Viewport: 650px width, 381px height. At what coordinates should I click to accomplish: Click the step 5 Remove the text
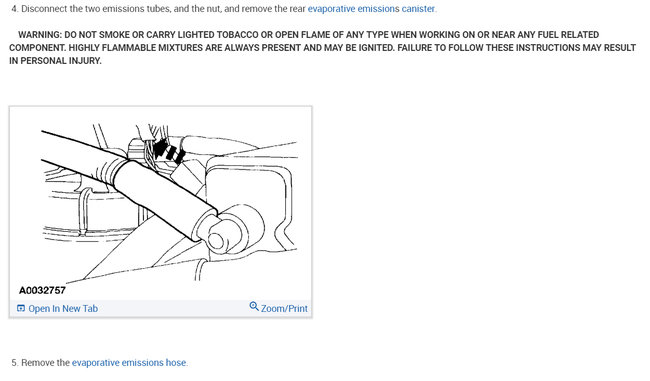point(45,363)
